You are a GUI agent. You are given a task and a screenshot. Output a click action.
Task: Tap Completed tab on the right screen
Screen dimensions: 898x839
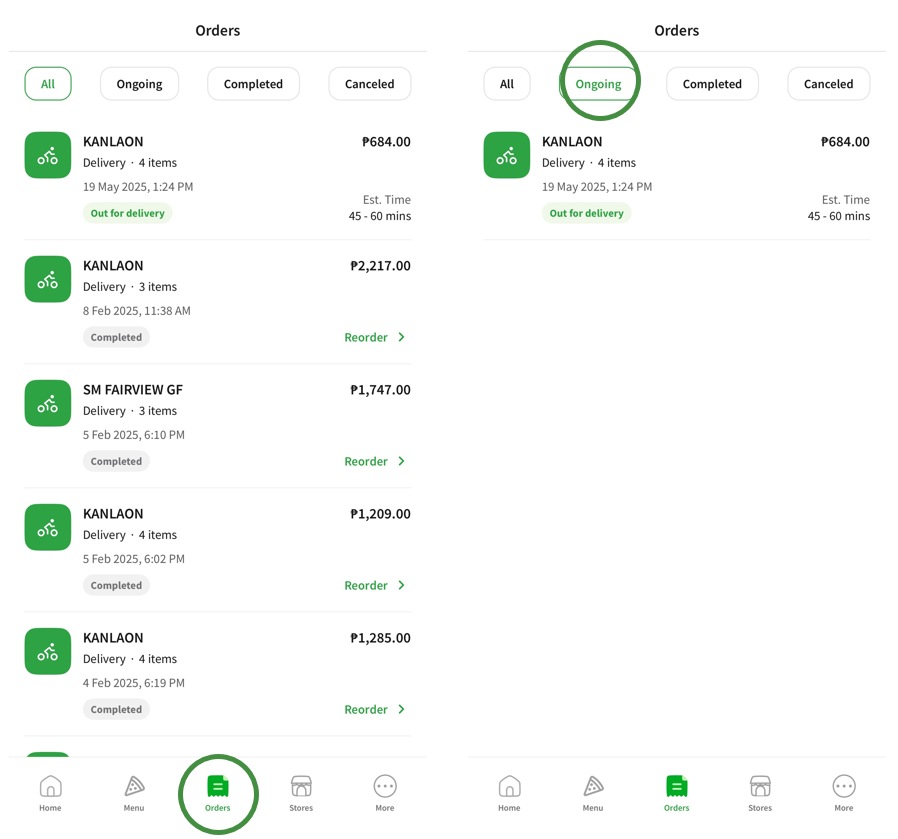pos(712,84)
